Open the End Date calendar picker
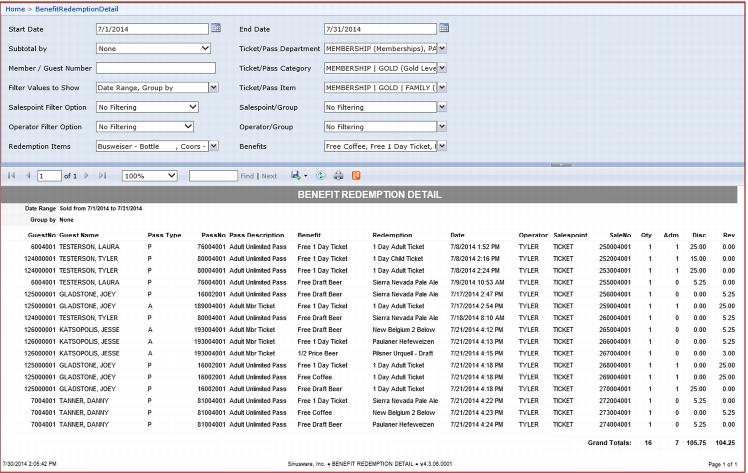This screenshot has width=748, height=473. point(445,28)
